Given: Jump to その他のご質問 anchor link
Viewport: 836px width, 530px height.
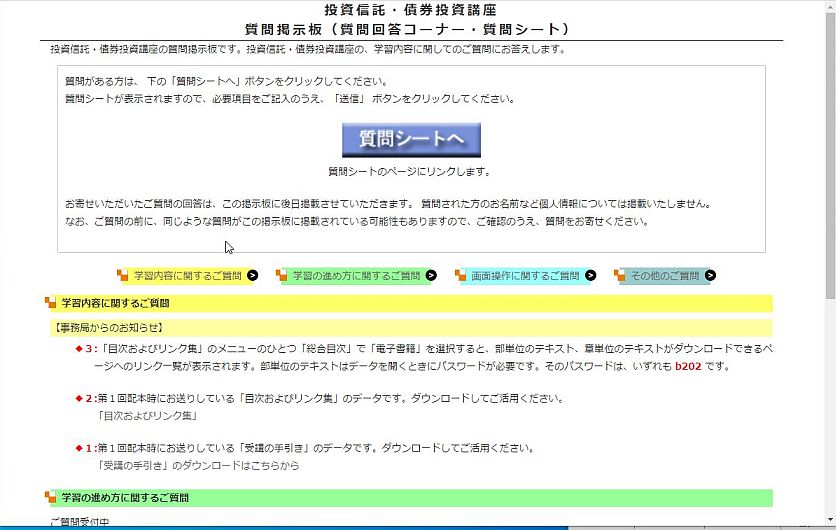Looking at the screenshot, I should [x=665, y=276].
